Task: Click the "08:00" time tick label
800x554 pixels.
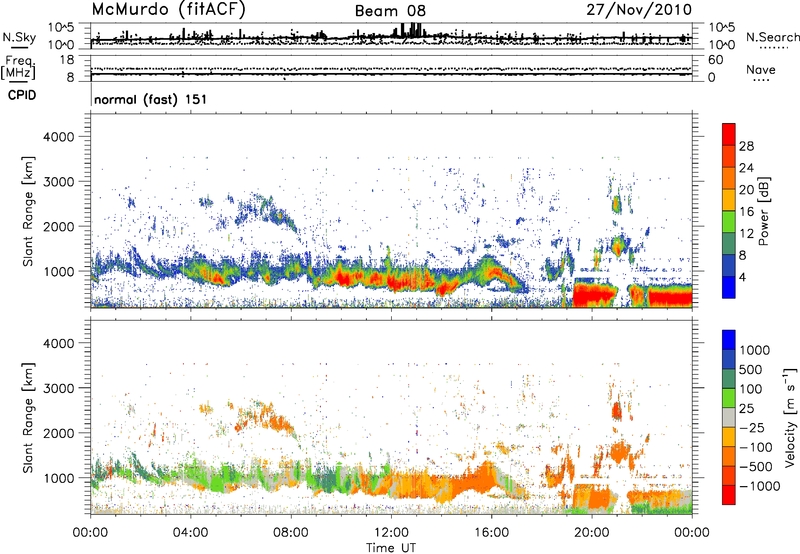Action: point(291,533)
